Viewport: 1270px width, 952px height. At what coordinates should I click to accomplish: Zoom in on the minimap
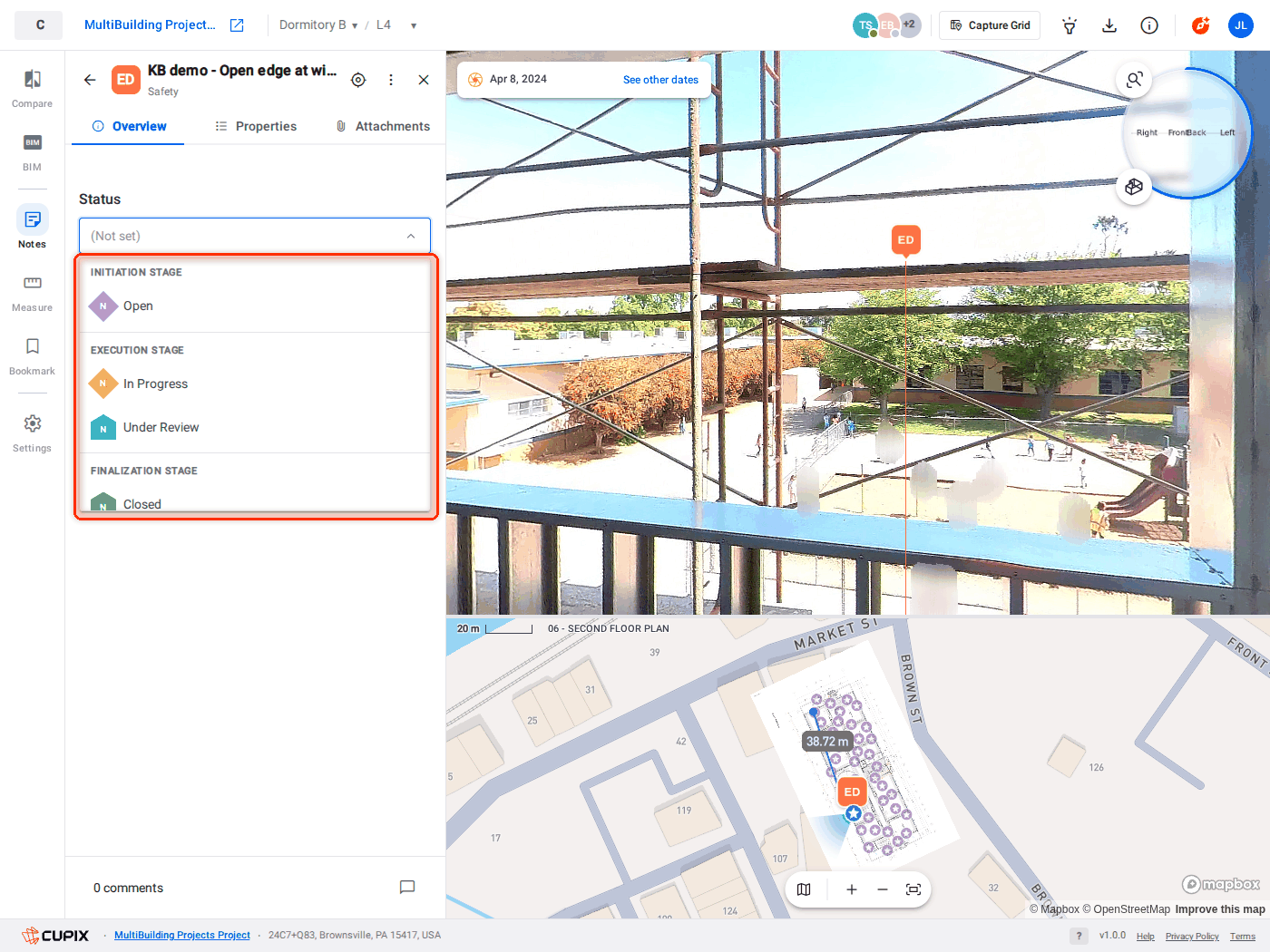pyautogui.click(x=852, y=889)
